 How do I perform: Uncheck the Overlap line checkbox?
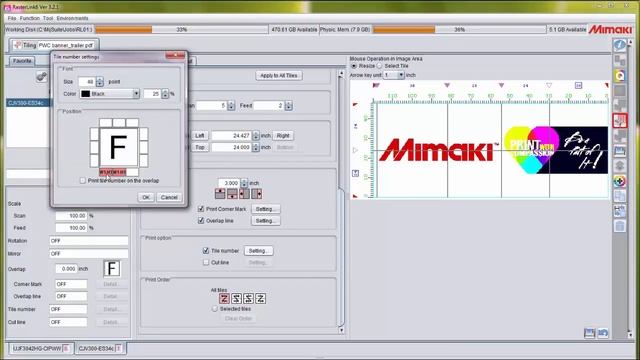pyautogui.click(x=201, y=220)
